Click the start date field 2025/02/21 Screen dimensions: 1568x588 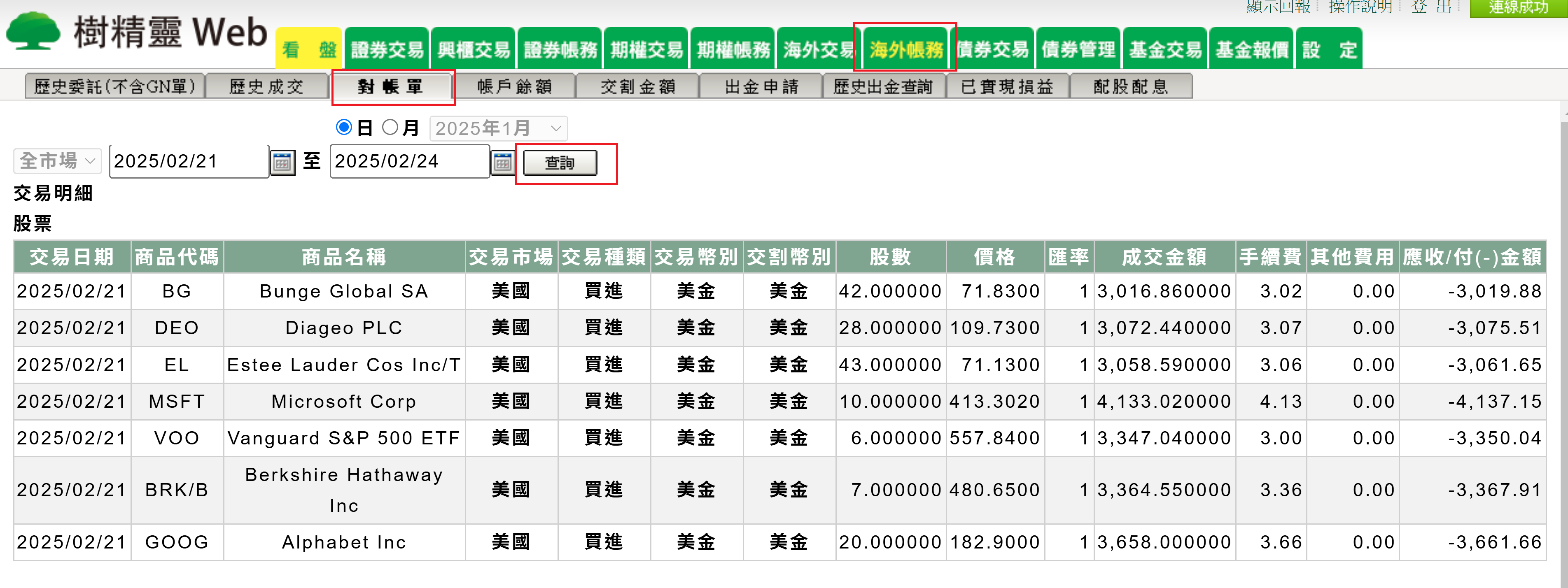pos(189,161)
